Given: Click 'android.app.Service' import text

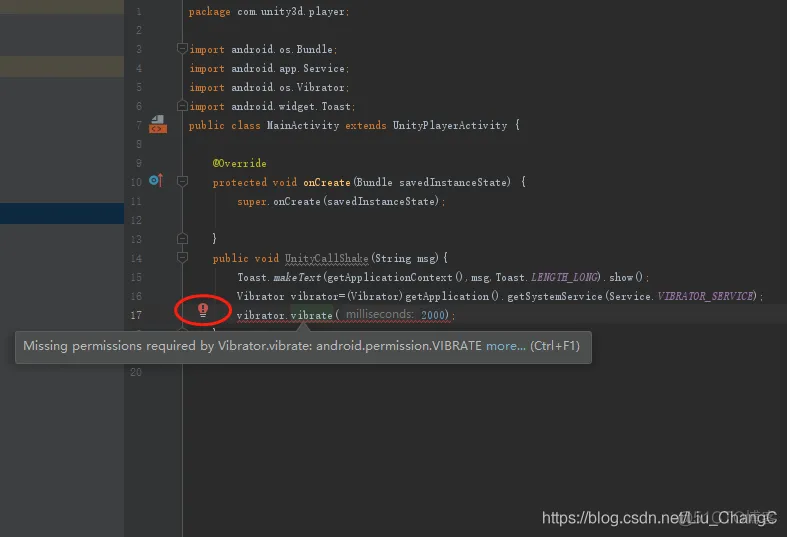Looking at the screenshot, I should click(288, 68).
